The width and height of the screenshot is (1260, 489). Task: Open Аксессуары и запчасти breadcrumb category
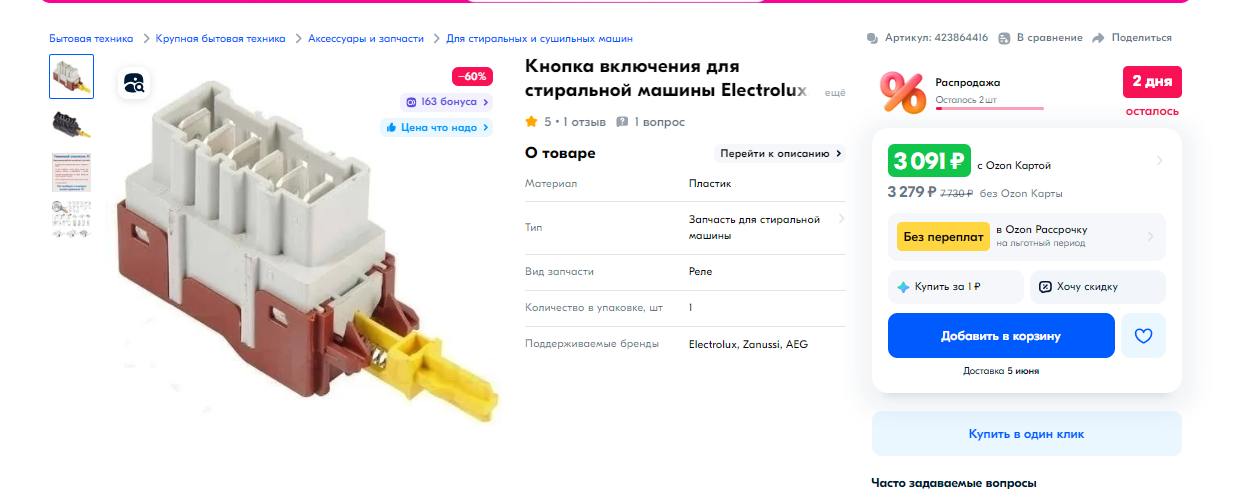[x=366, y=38]
